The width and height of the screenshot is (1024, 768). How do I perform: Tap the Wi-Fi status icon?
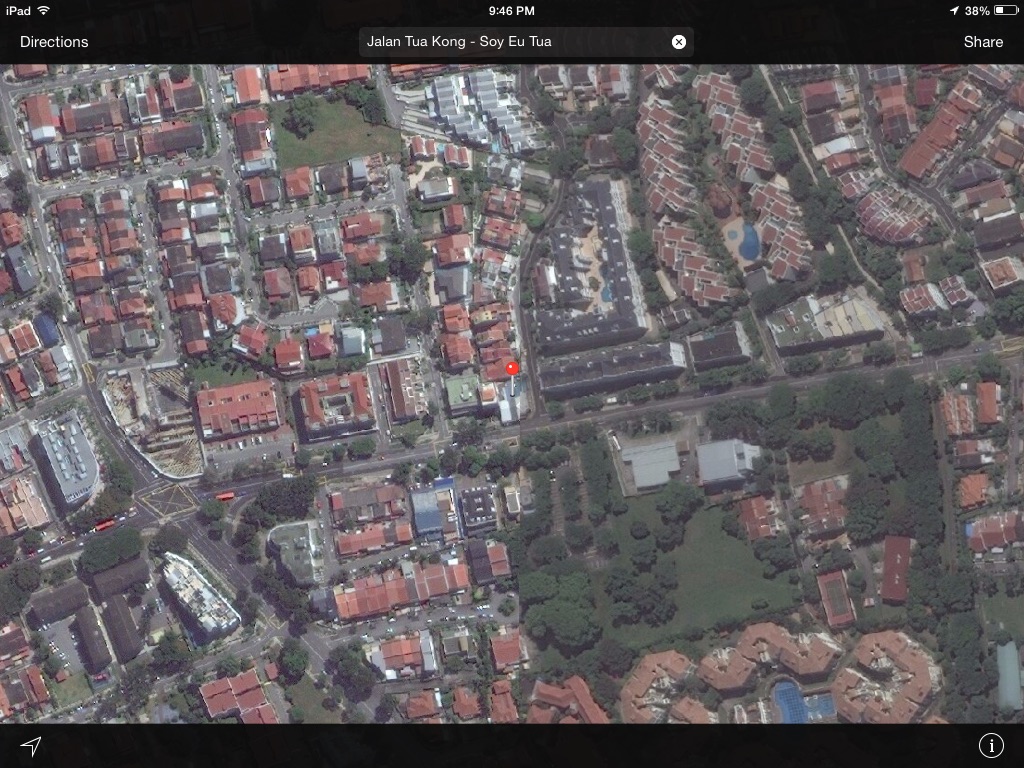(x=43, y=10)
